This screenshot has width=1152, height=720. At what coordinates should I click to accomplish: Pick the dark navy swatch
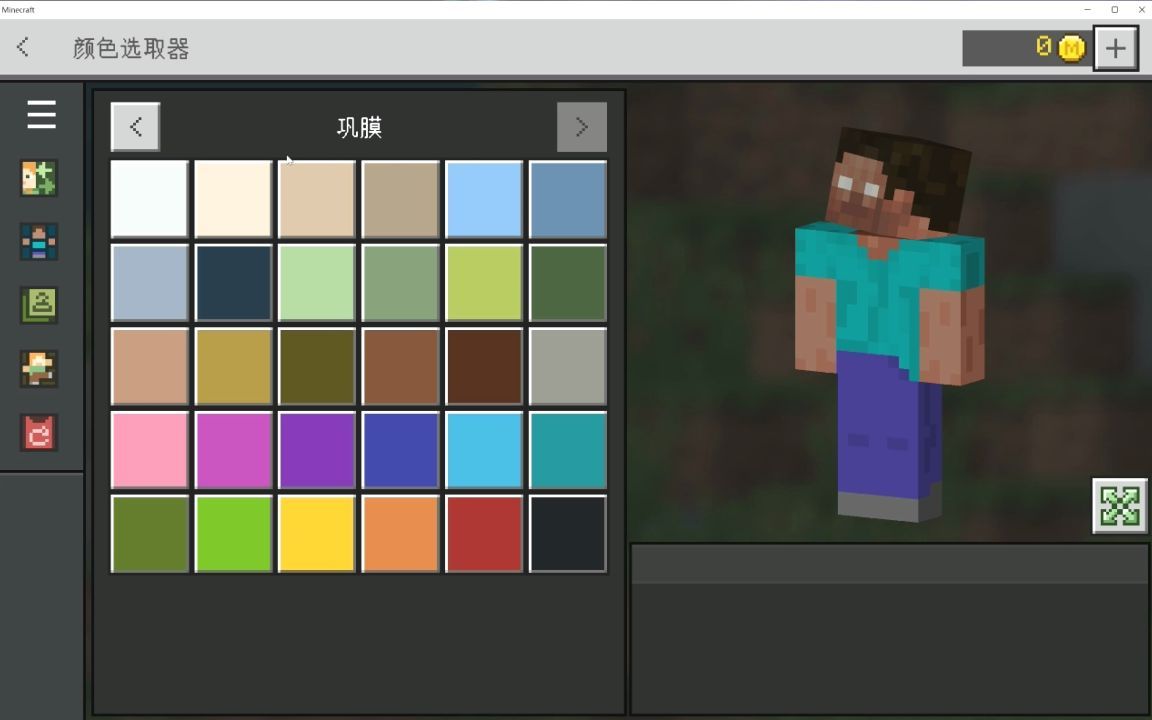click(x=233, y=283)
